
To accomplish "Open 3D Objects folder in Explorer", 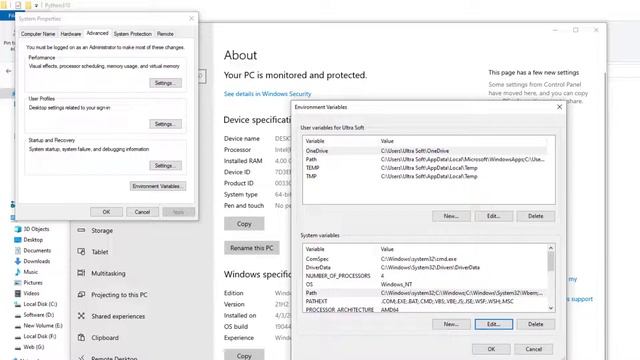I will 36,229.
